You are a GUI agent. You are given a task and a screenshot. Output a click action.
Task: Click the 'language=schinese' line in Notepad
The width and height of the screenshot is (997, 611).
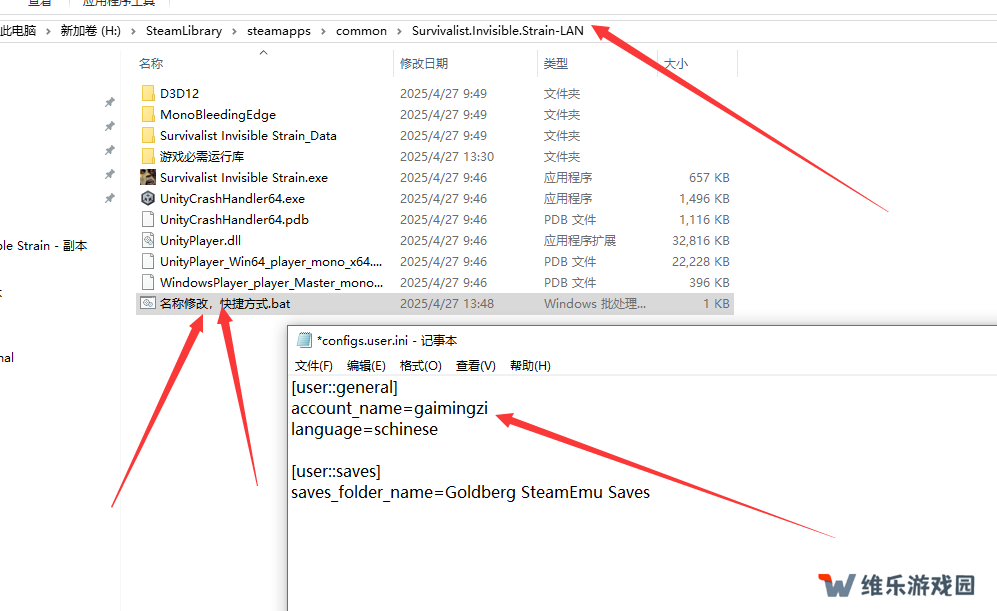pos(364,429)
